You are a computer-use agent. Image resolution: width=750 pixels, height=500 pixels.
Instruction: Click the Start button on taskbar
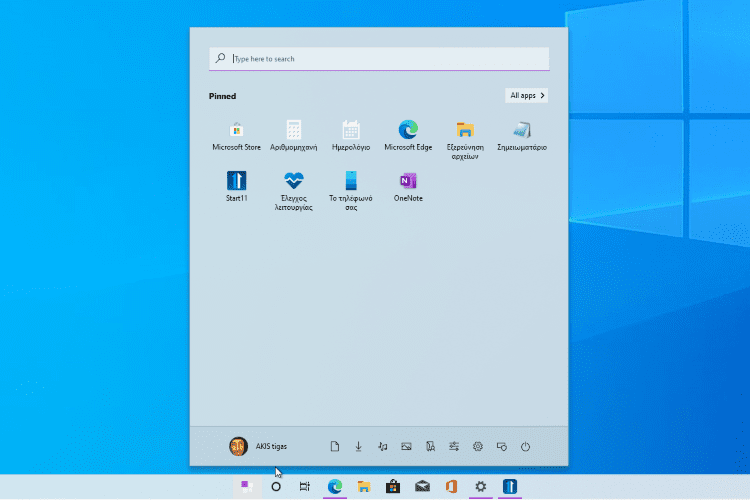point(247,487)
